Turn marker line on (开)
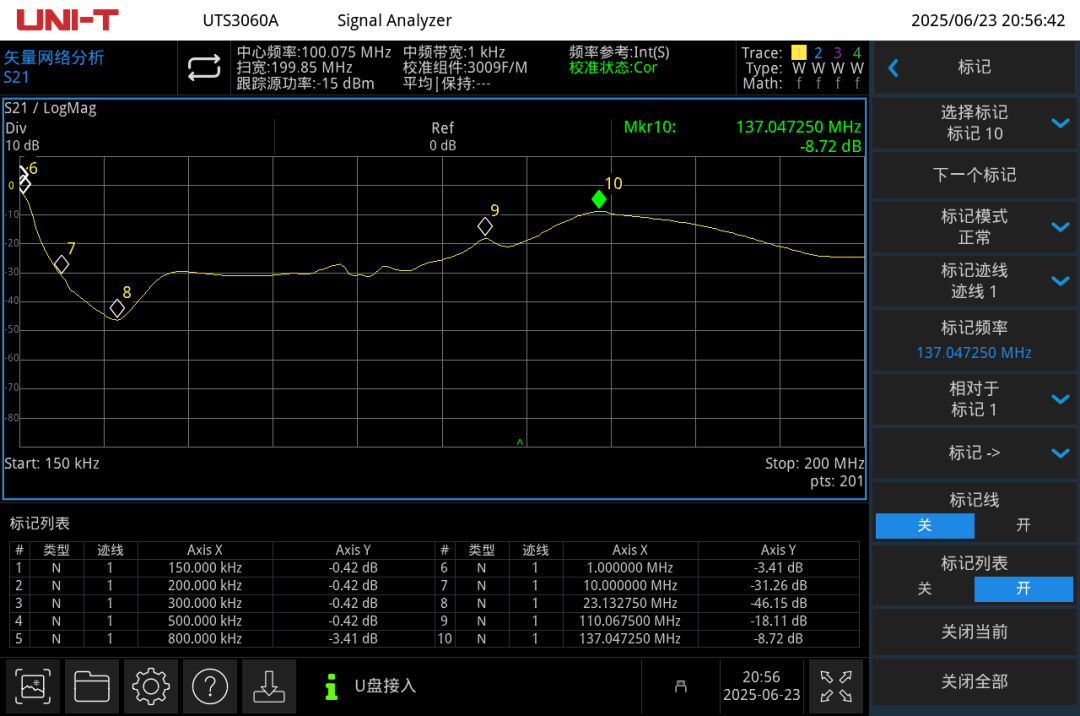Image resolution: width=1080 pixels, height=716 pixels. tap(1023, 525)
